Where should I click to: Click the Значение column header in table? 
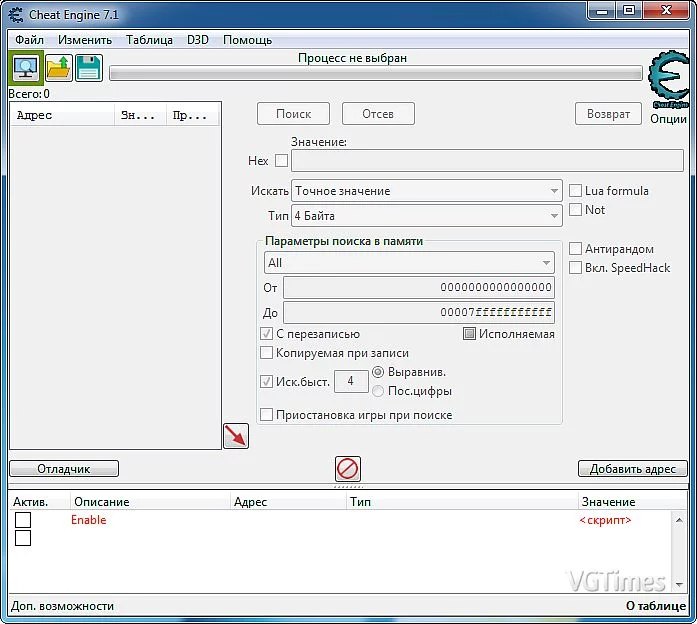633,502
